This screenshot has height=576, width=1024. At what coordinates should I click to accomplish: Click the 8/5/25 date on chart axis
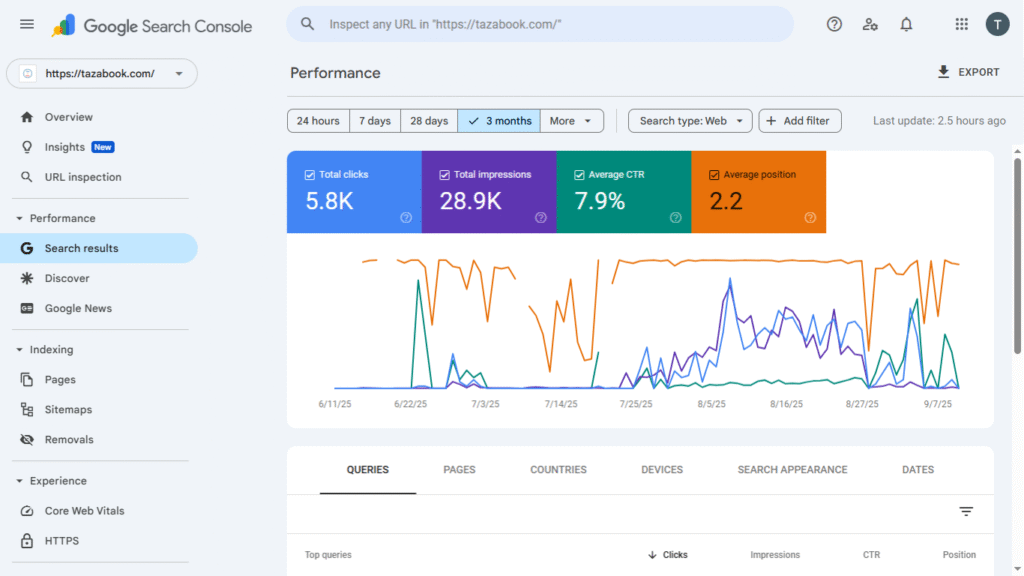[x=711, y=404]
